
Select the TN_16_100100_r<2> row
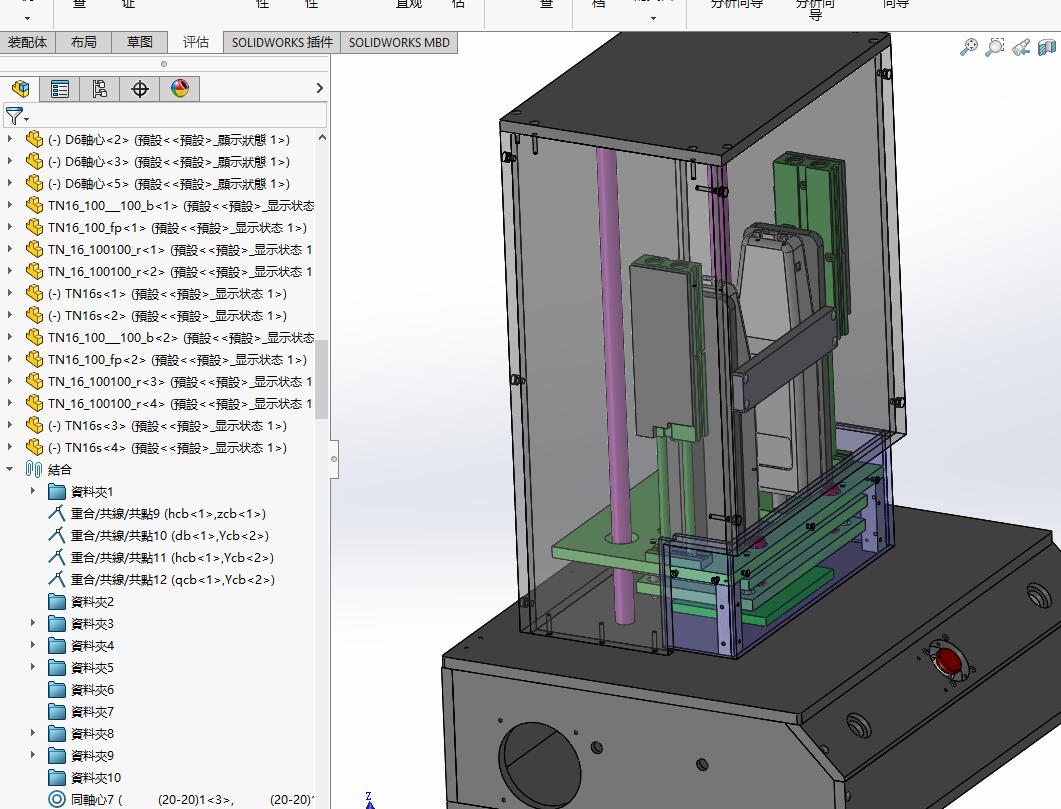pos(180,271)
